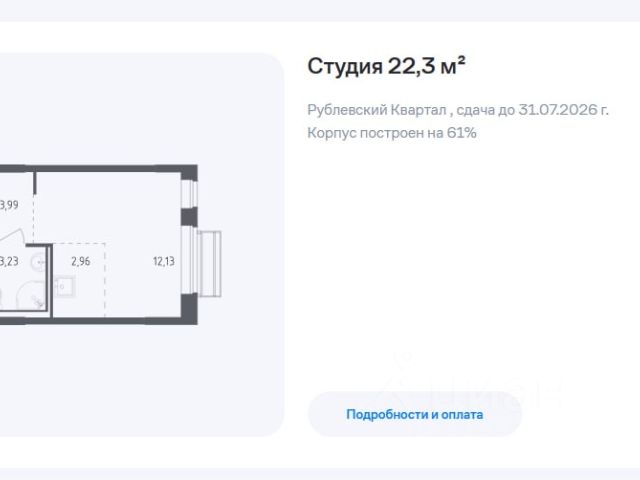Click the 12,13 living area label
This screenshot has height=480, width=640.
163,262
